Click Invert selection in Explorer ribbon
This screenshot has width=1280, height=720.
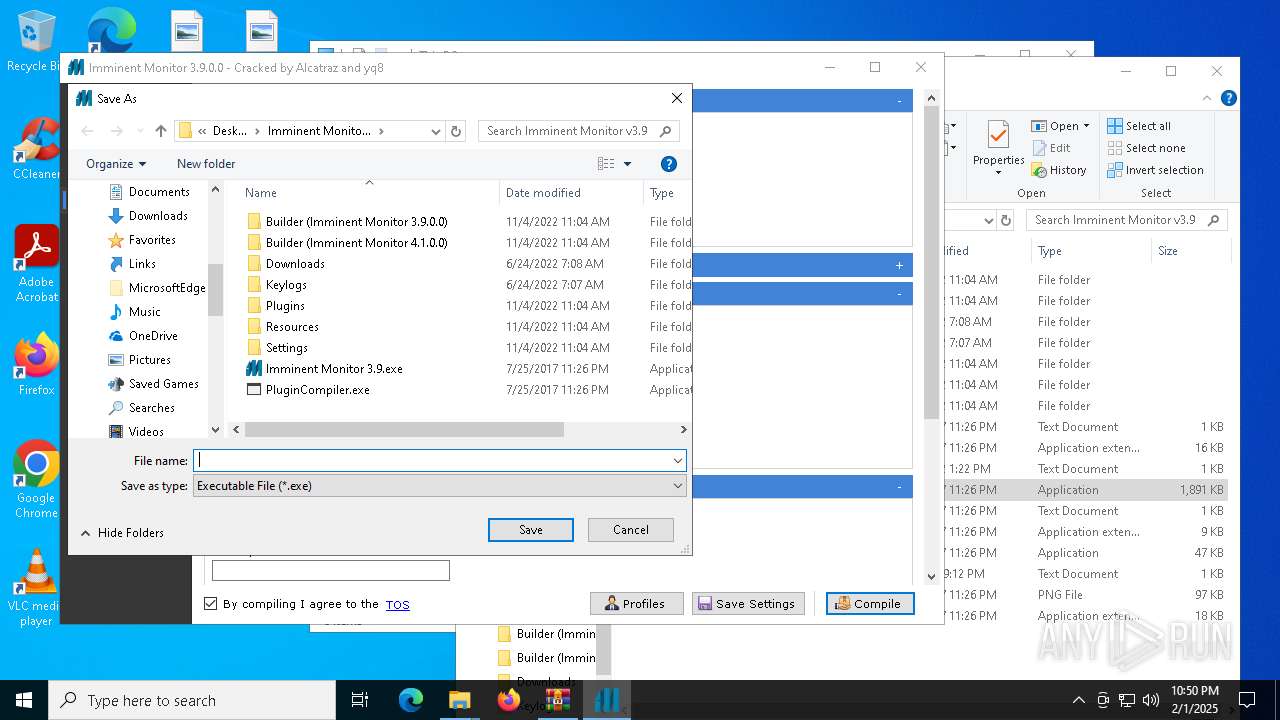(x=1155, y=170)
